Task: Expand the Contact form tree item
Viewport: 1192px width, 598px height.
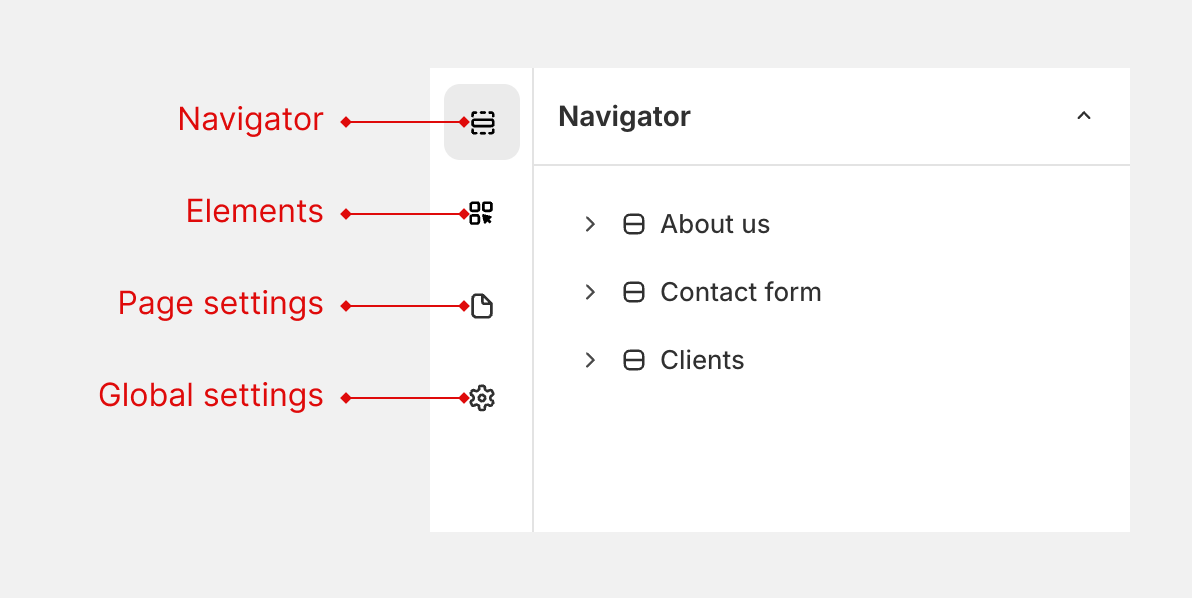Action: tap(590, 292)
